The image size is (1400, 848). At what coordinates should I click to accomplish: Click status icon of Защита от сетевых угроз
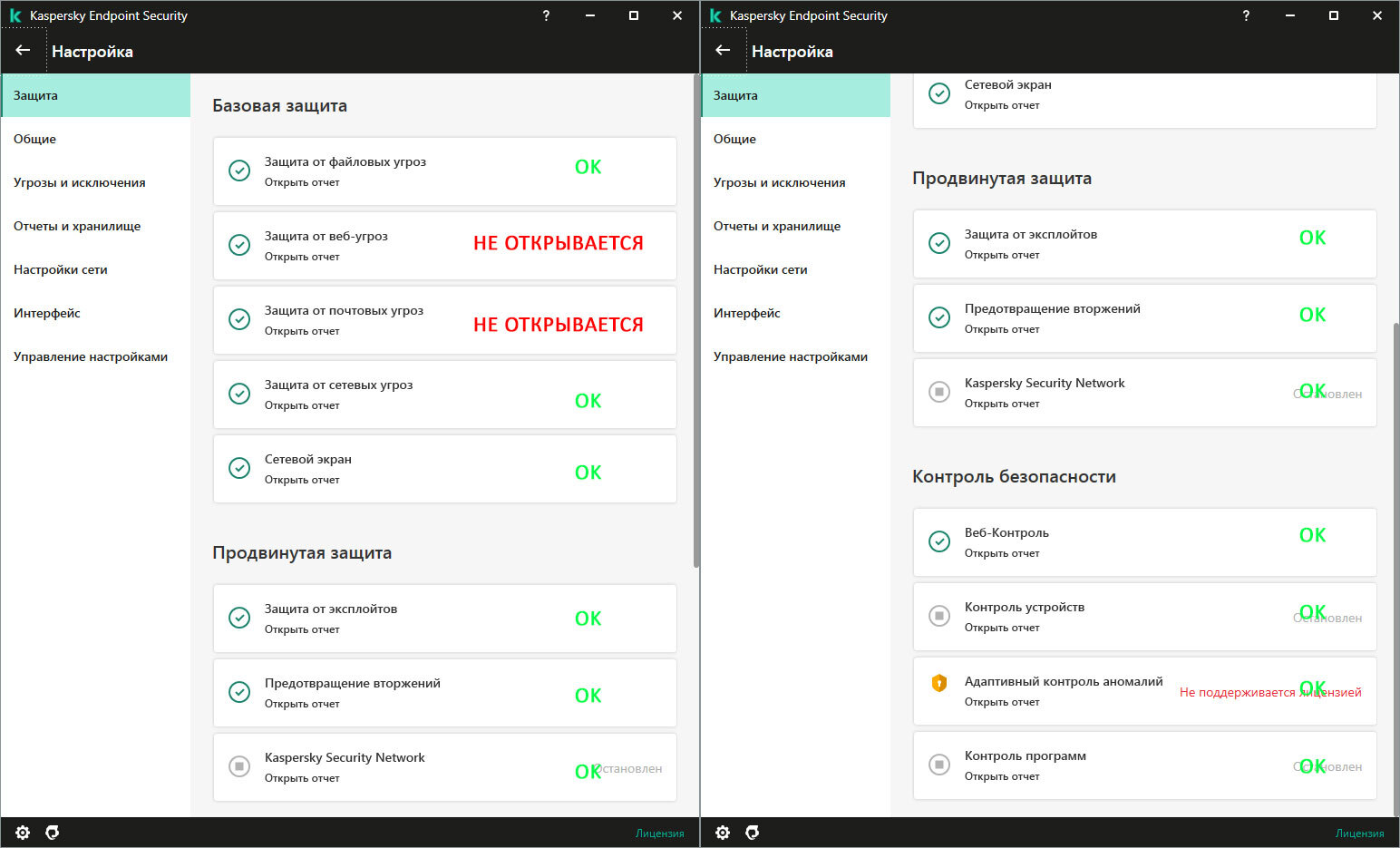(239, 394)
